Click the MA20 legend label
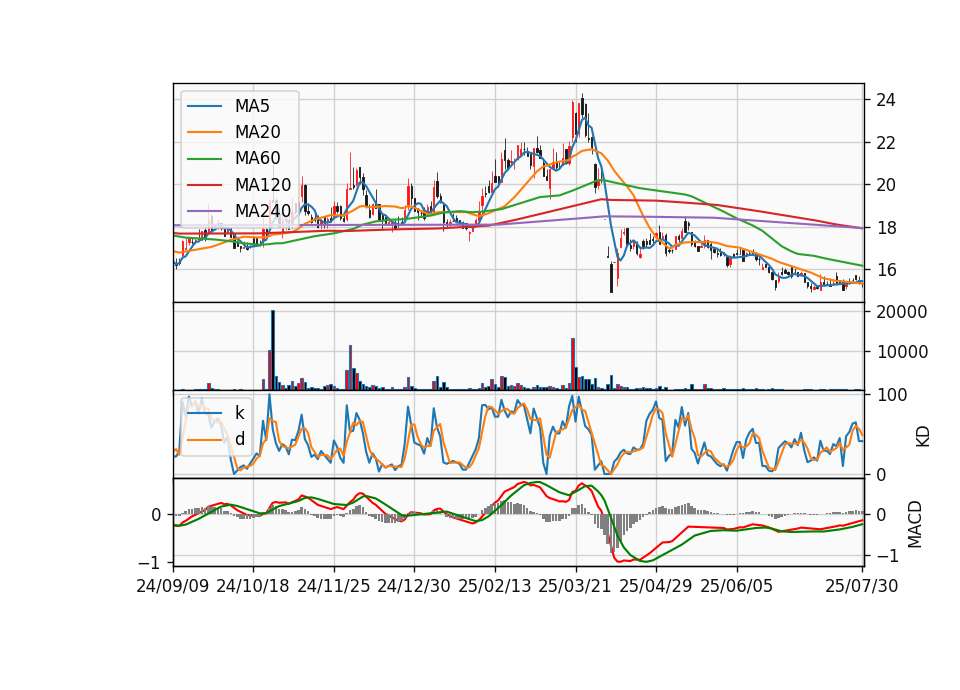 257,132
